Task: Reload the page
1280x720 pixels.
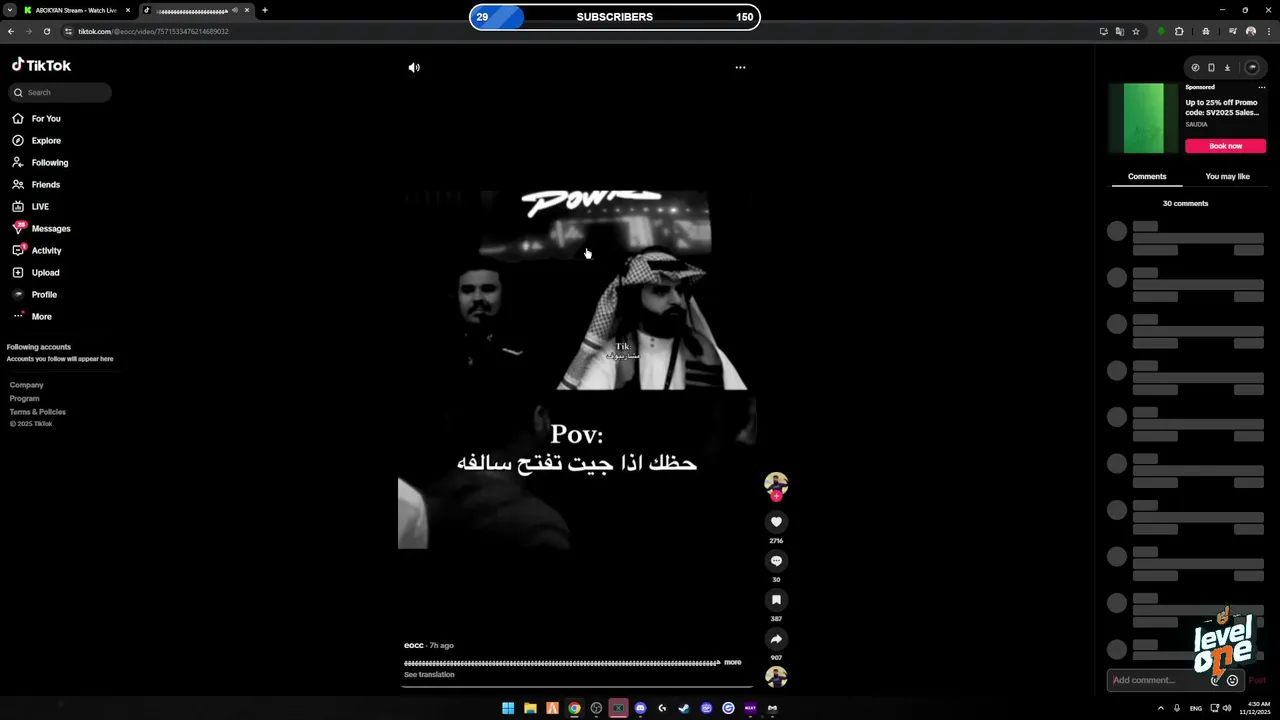Action: pyautogui.click(x=46, y=32)
